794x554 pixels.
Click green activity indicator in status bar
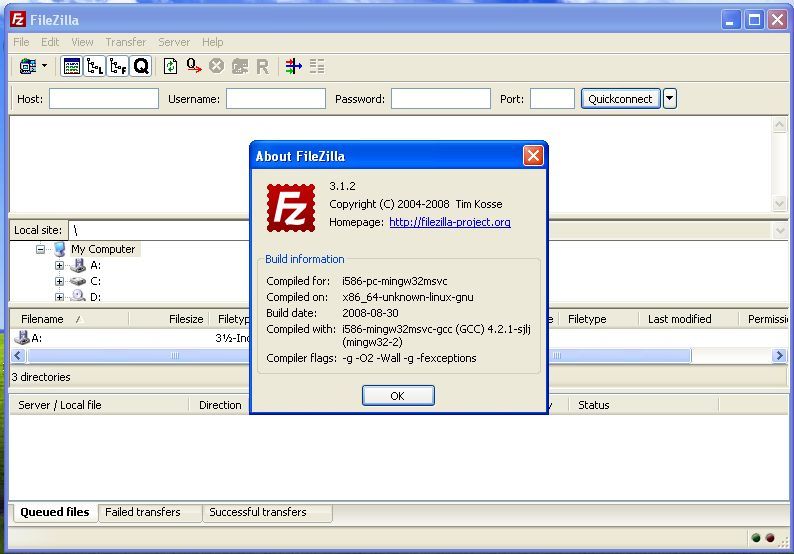point(756,538)
